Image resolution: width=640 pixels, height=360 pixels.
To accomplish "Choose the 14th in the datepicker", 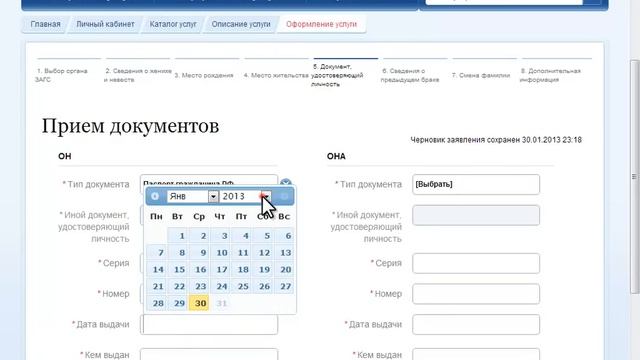I will point(156,269).
